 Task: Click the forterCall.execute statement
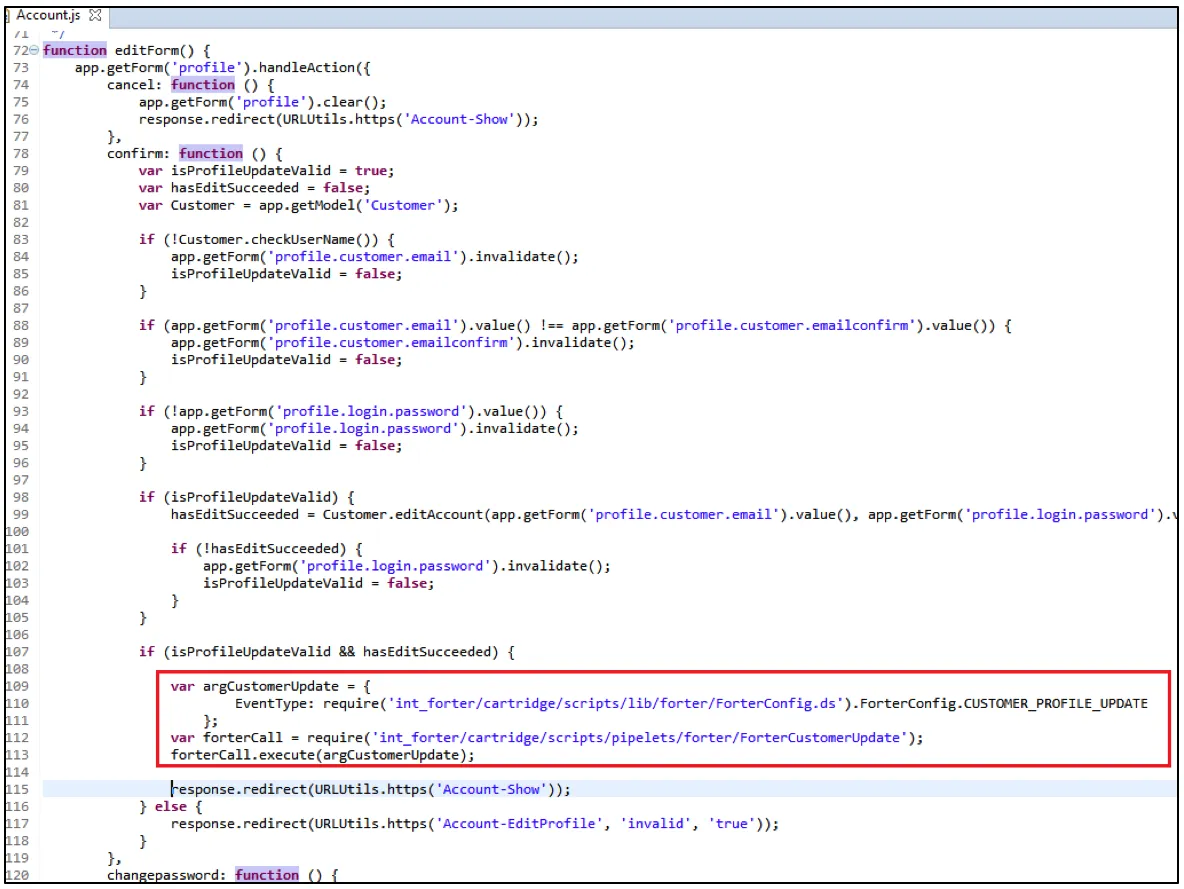pos(322,755)
